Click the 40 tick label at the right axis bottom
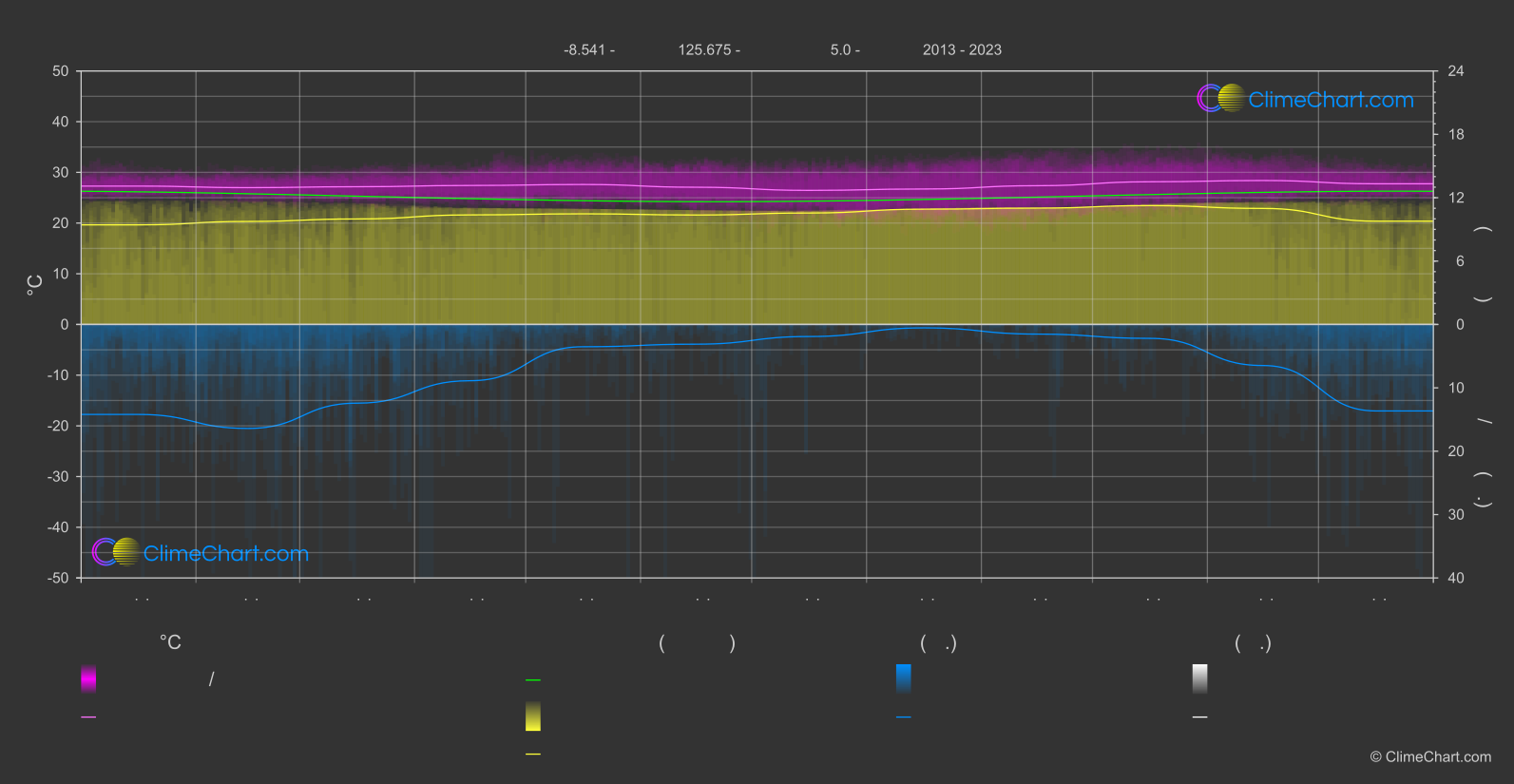Screen dimensions: 1514x784 click(x=1456, y=578)
